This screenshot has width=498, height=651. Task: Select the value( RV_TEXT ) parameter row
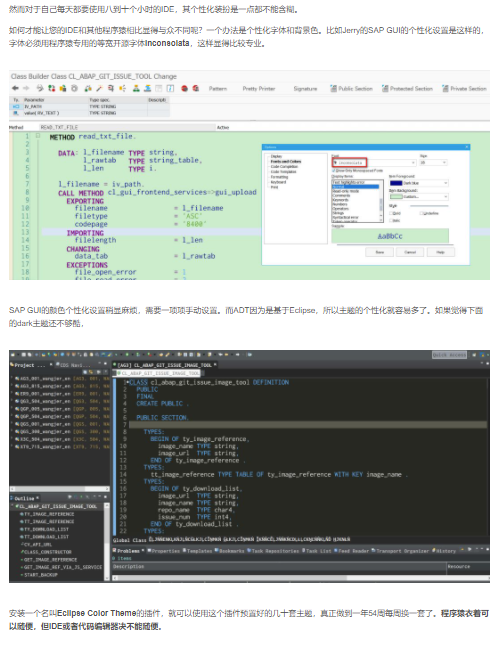click(x=89, y=113)
